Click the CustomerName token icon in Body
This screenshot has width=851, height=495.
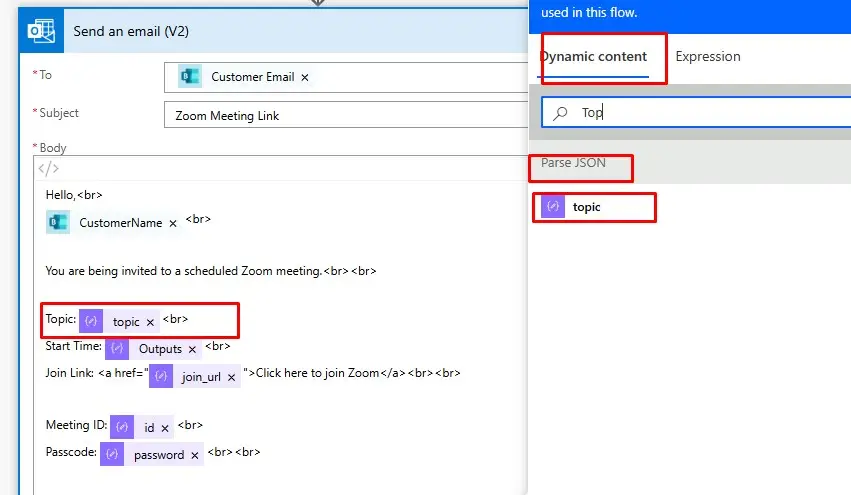tap(59, 223)
